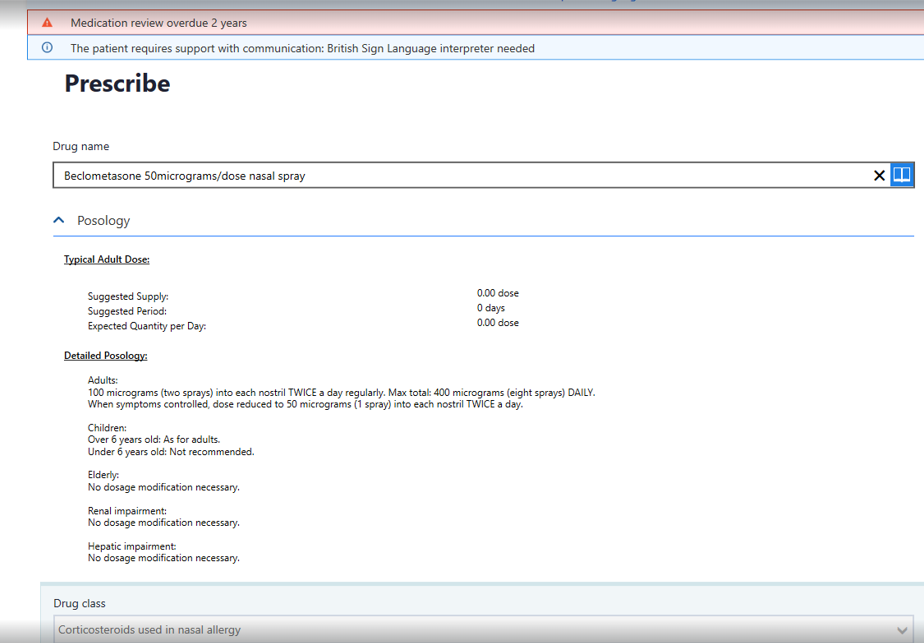Image resolution: width=924 pixels, height=643 pixels.
Task: Open the drug reference book icon
Action: (x=902, y=175)
